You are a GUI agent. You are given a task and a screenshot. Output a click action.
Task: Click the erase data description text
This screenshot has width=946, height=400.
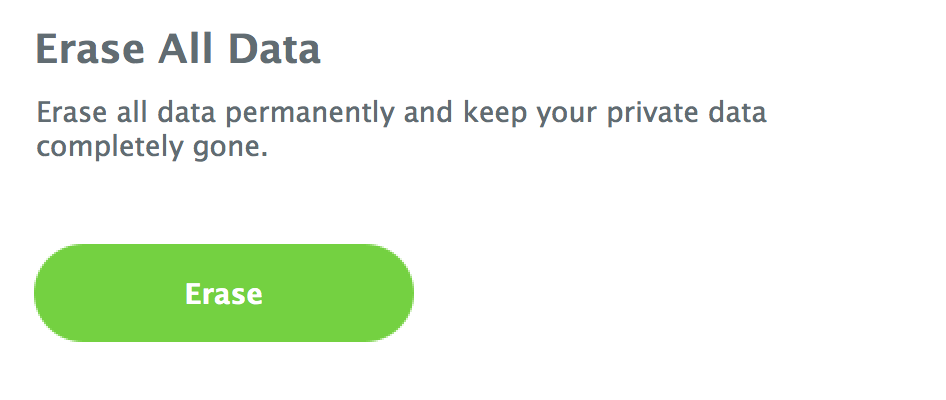[x=400, y=130]
